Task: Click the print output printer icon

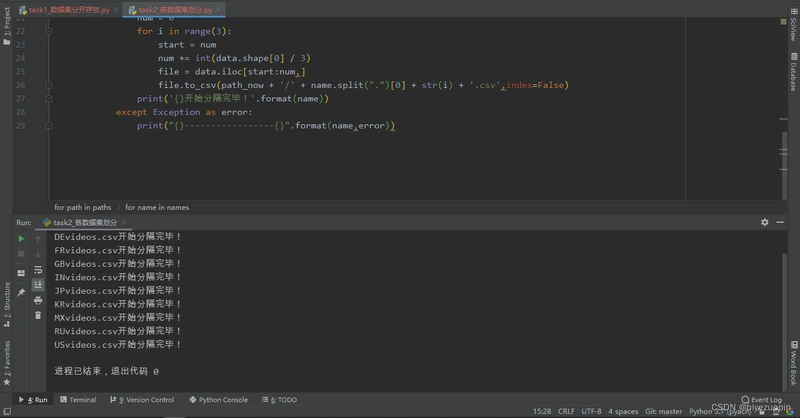Action: coord(38,300)
